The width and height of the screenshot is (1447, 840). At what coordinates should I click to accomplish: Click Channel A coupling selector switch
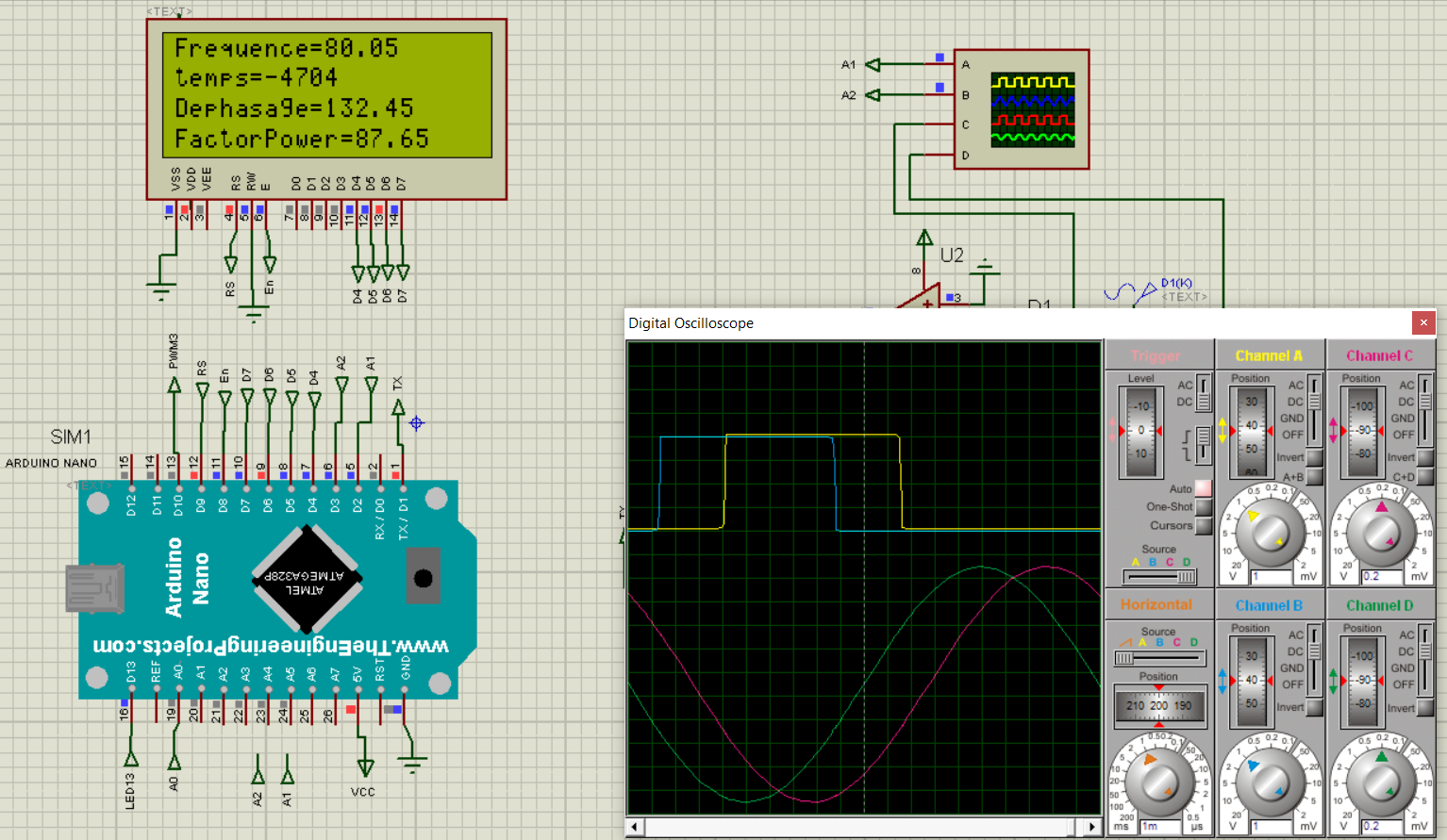(x=1314, y=411)
